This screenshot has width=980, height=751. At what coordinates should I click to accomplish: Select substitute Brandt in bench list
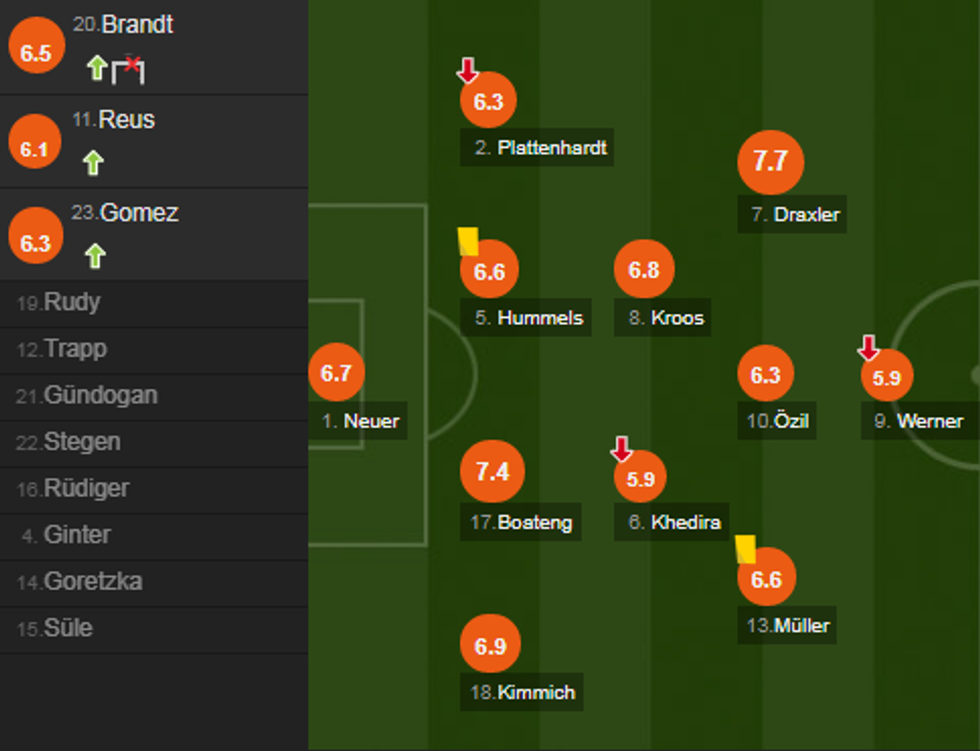[137, 26]
